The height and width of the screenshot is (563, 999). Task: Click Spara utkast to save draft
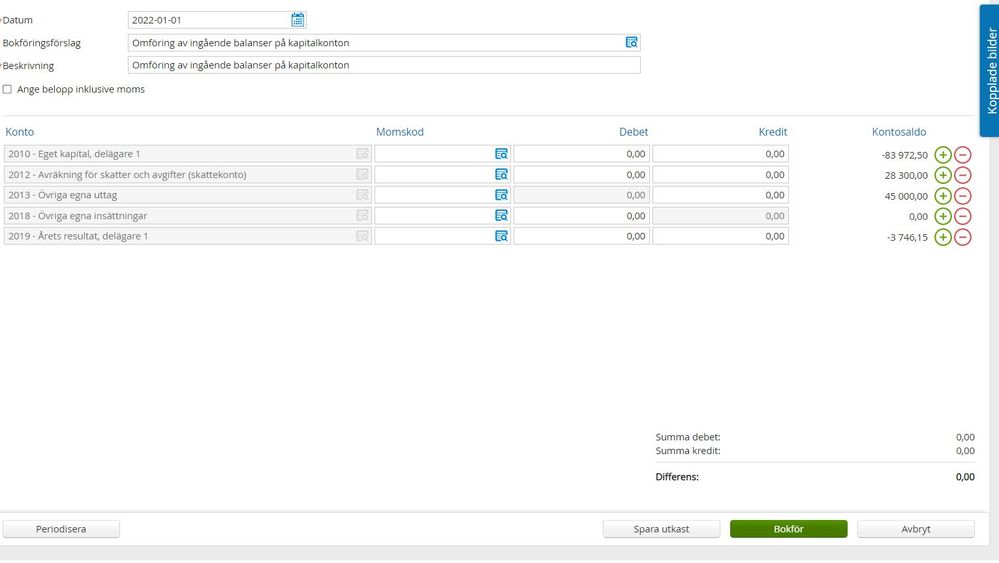coord(661,529)
